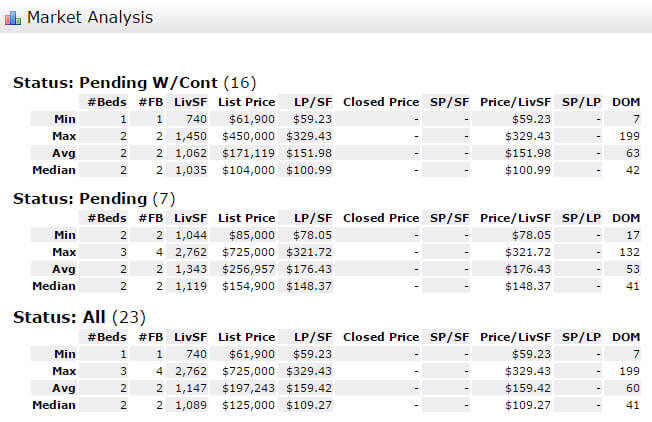The width and height of the screenshot is (652, 422).
Task: Click the $197,243 average list price in All
Action: 248,387
